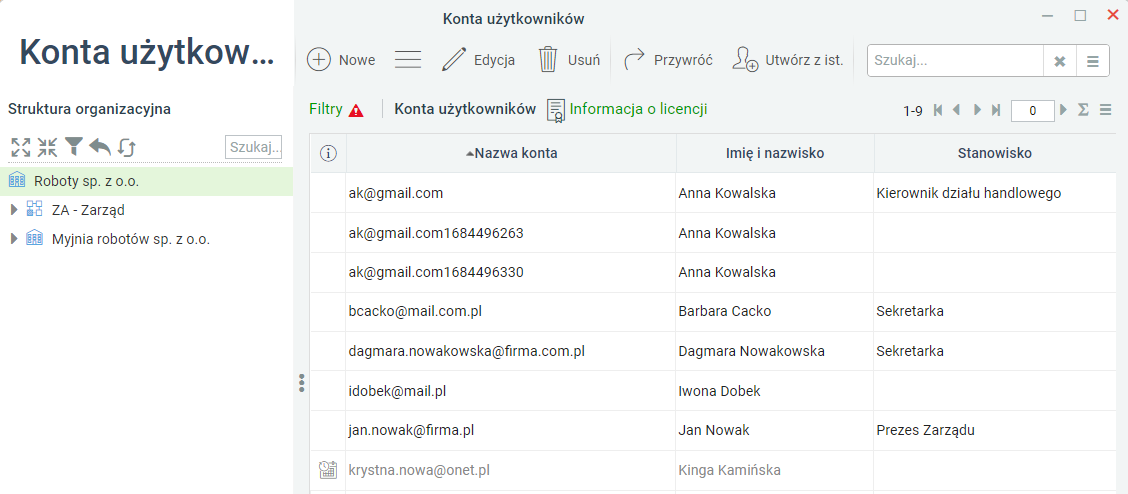This screenshot has height=494, width=1128.
Task: Click the info icon column header
Action: point(328,153)
